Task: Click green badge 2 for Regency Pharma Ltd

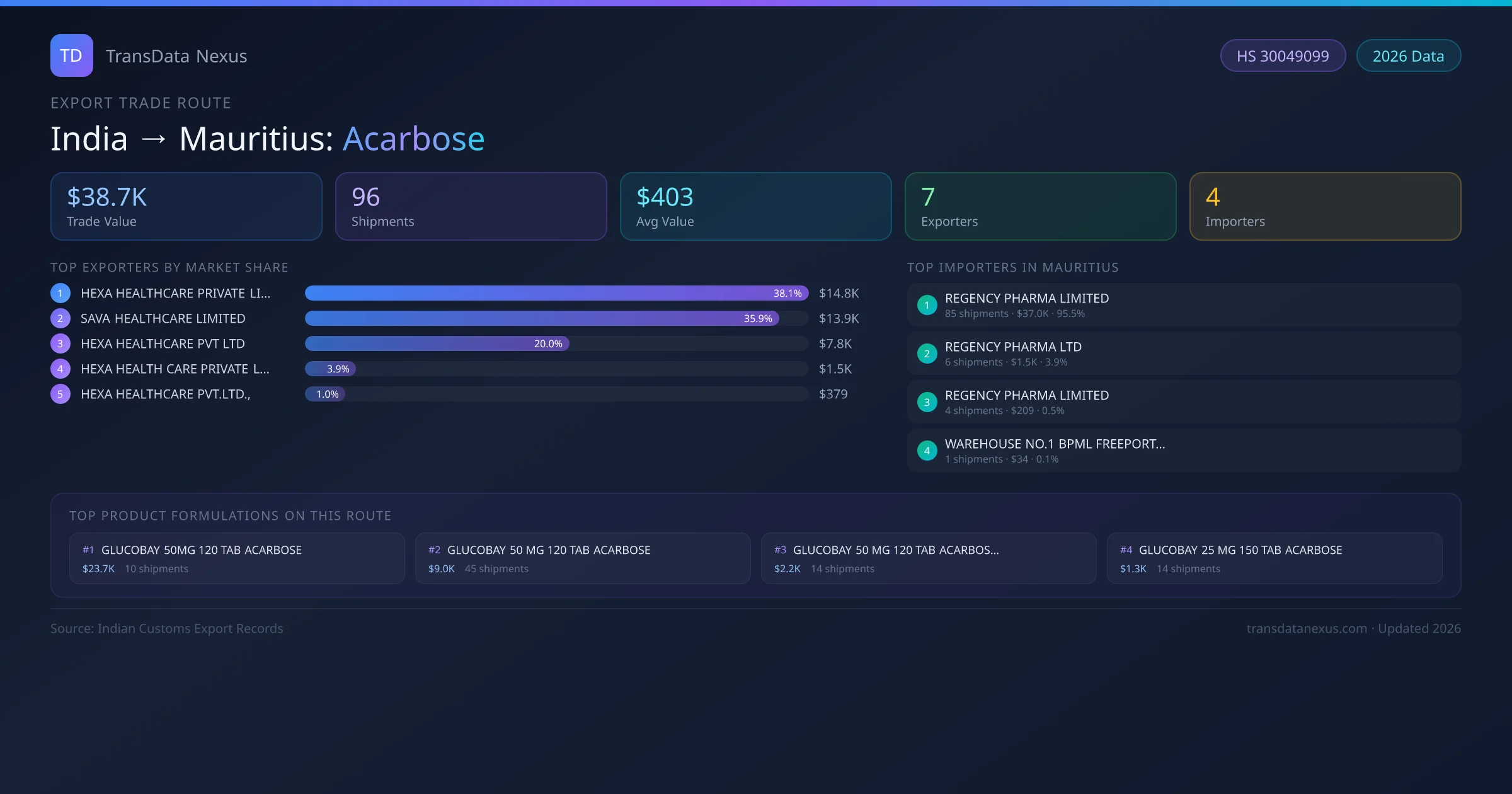Action: coord(927,354)
